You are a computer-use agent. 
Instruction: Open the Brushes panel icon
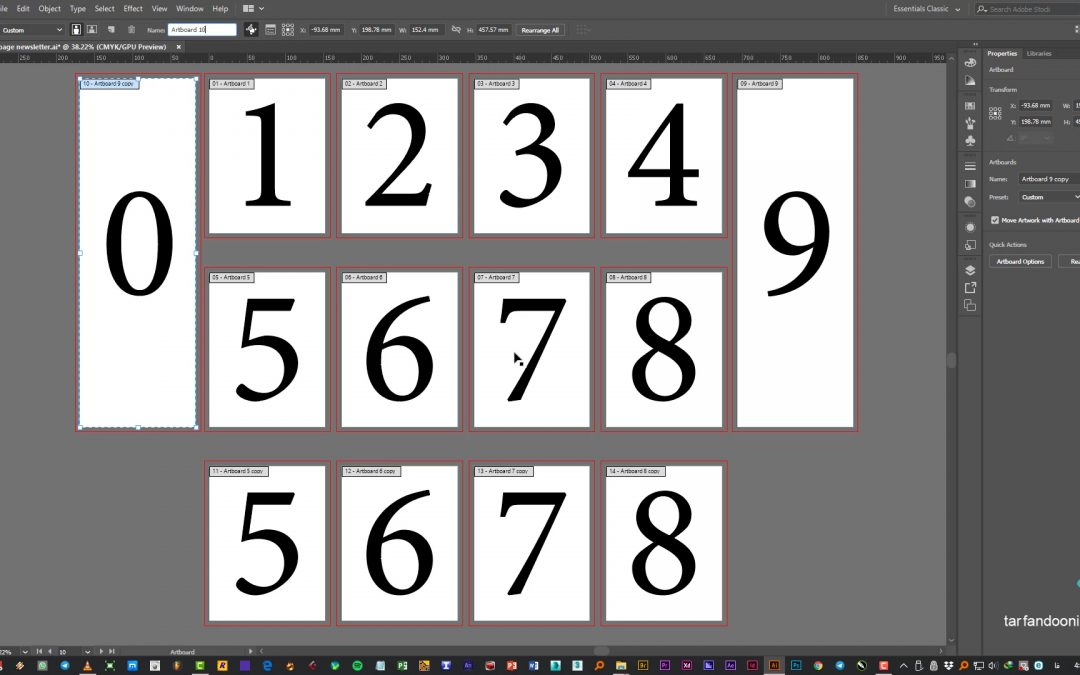970,123
